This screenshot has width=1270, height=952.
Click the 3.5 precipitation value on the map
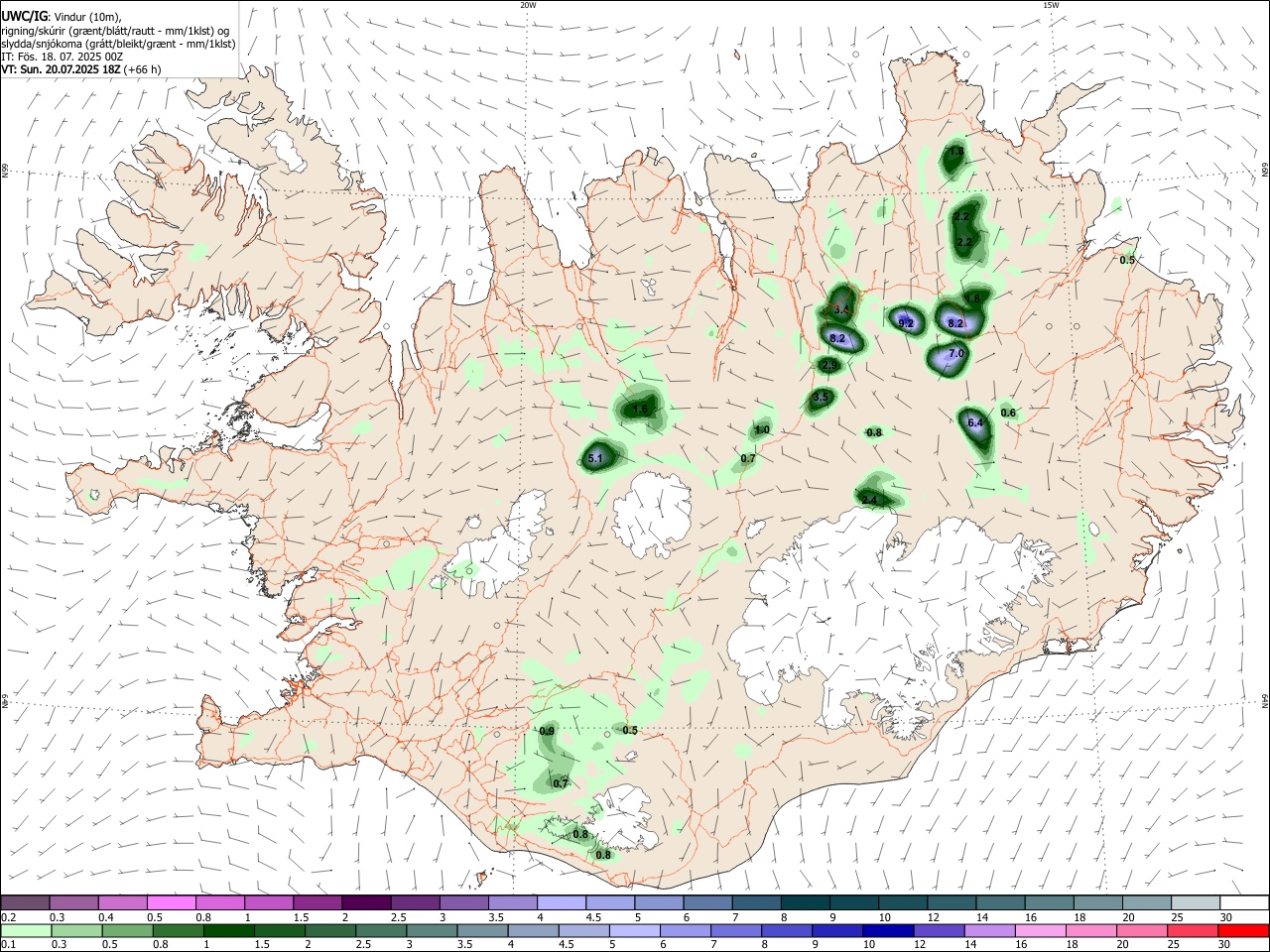[x=821, y=398]
